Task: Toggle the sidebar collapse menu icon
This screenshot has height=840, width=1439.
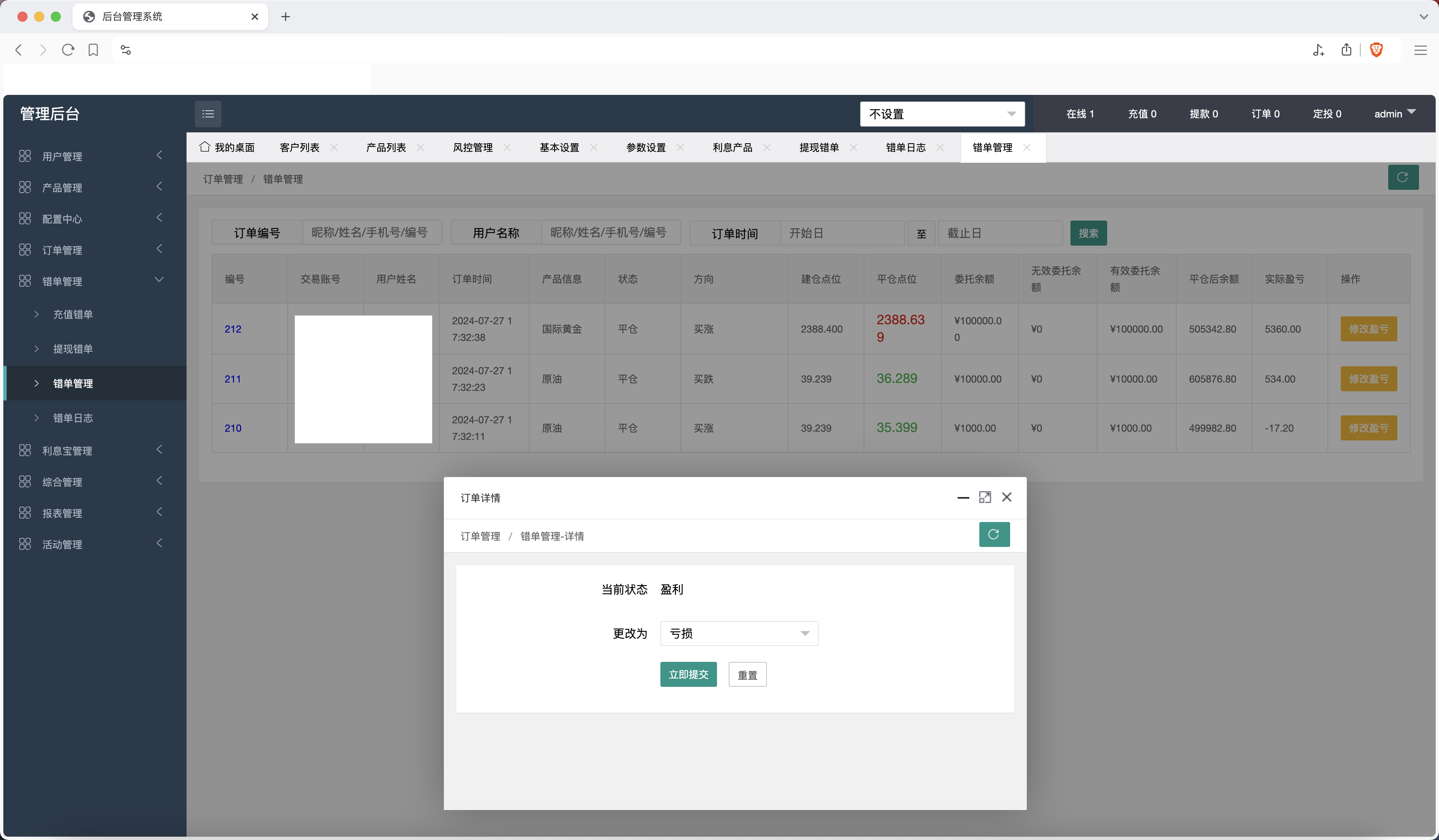Action: [208, 114]
